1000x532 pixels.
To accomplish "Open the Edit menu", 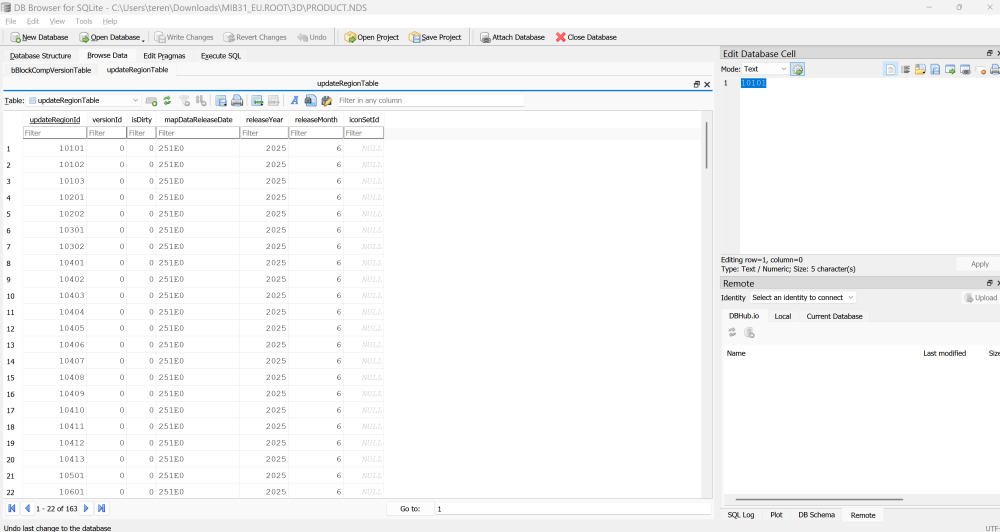I will [33, 21].
